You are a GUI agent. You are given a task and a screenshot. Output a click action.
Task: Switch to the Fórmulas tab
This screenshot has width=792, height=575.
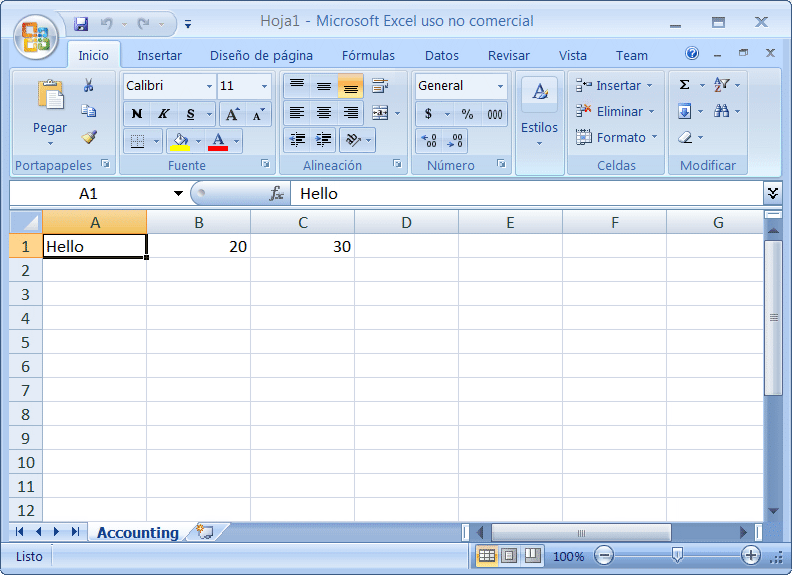(368, 56)
